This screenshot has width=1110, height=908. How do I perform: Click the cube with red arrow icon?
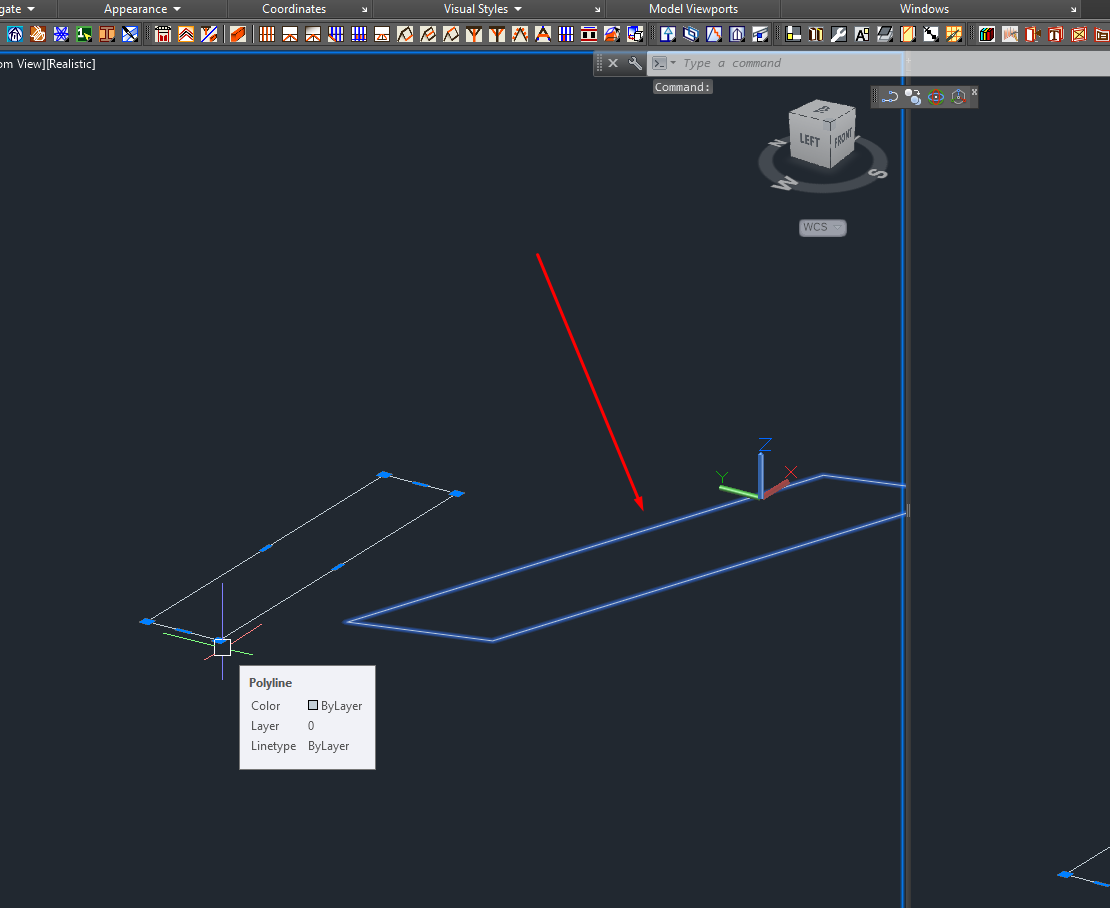[x=635, y=34]
